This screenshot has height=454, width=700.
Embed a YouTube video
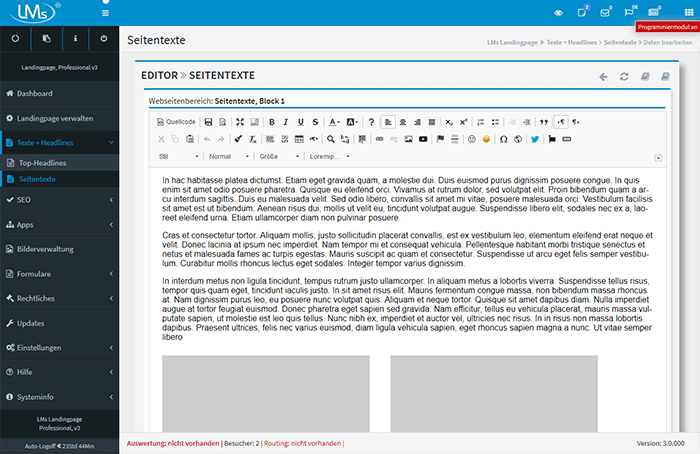tap(423, 139)
